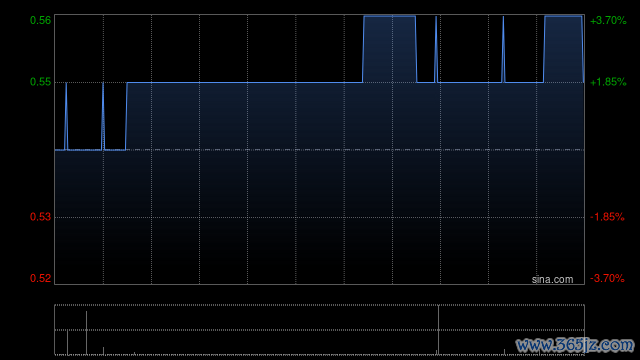Click the 0.52 price axis label
Viewport: 640px width, 360px height.
pos(40,278)
